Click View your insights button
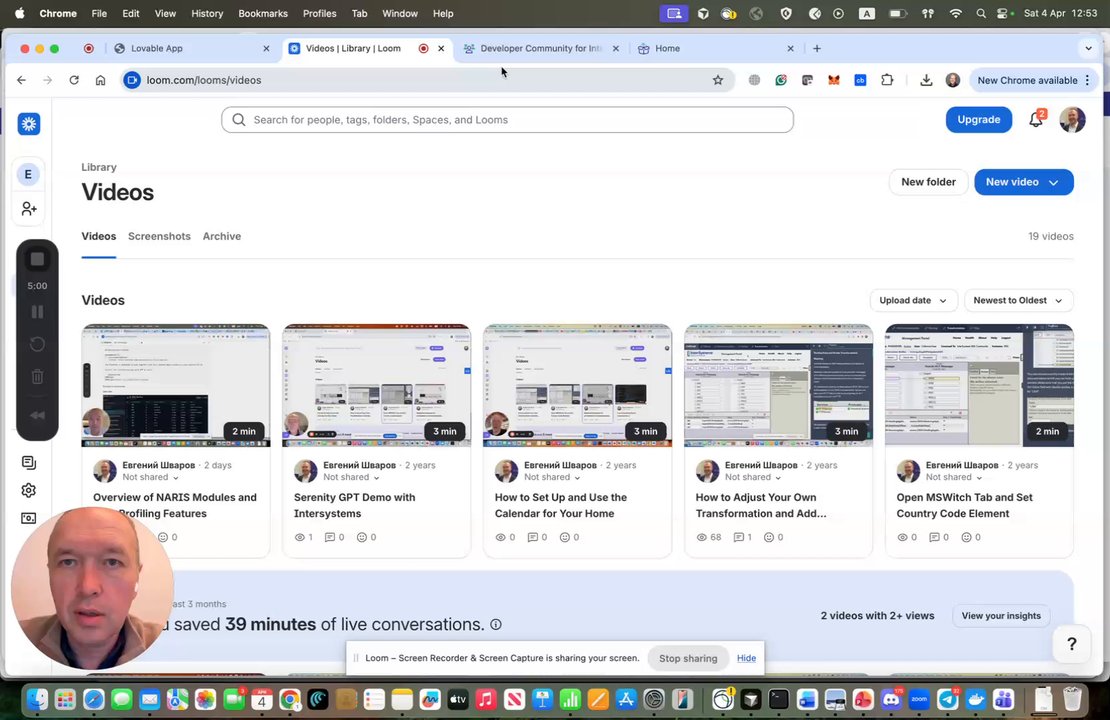The width and height of the screenshot is (1110, 720). point(1001,616)
